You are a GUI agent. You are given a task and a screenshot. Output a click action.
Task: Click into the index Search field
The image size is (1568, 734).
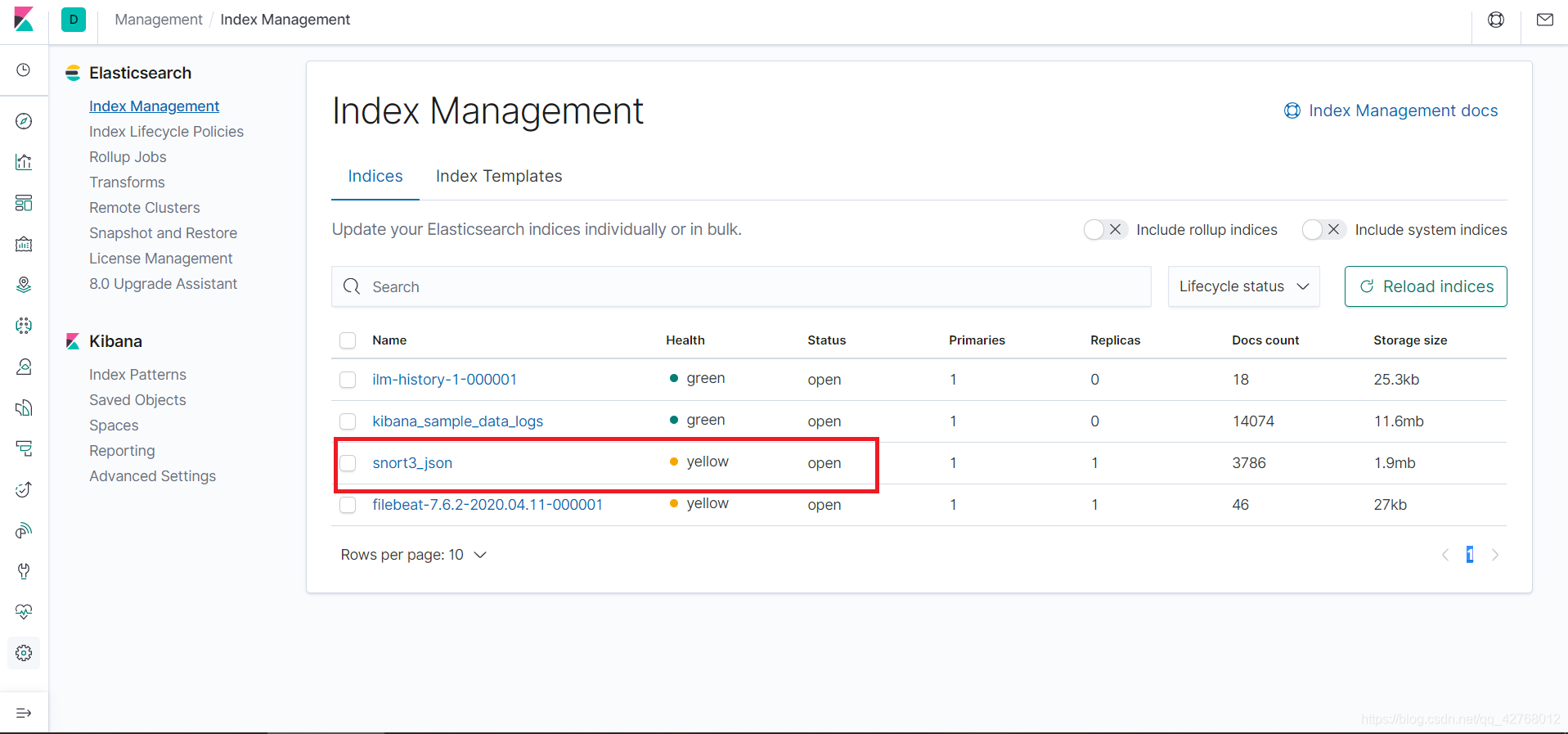pyautogui.click(x=741, y=286)
